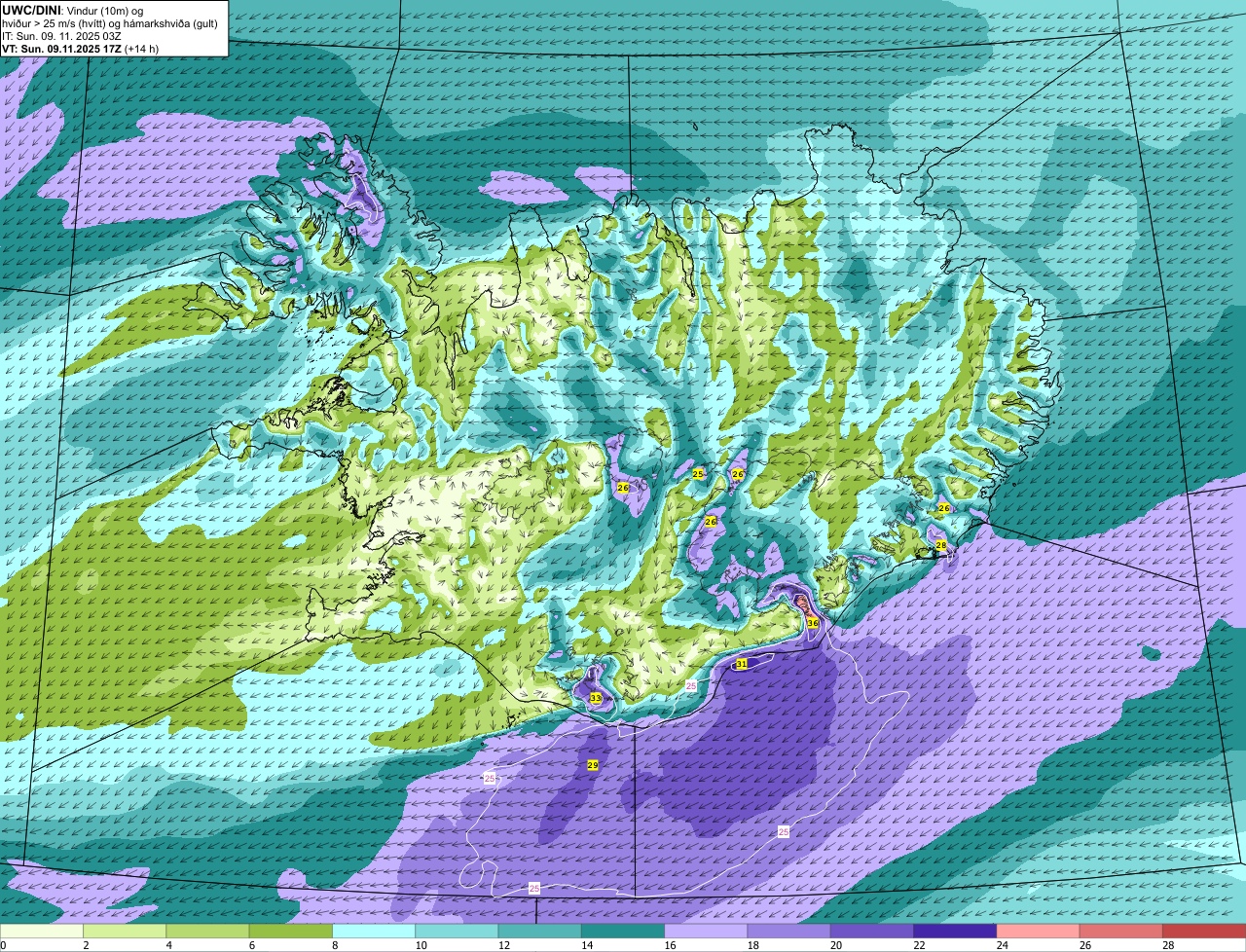Select the 14–16 m/s dark teal legend swatch

[x=623, y=932]
